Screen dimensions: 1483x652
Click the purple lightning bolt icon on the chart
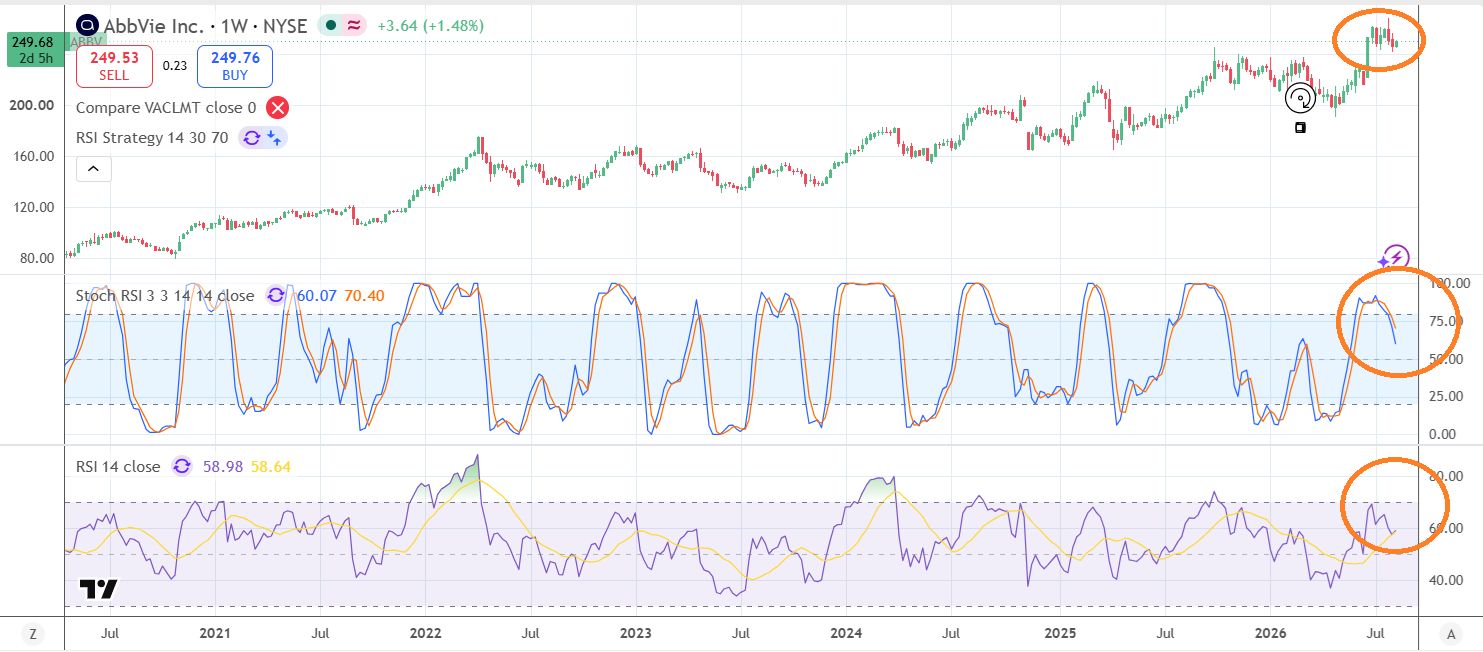(1397, 257)
